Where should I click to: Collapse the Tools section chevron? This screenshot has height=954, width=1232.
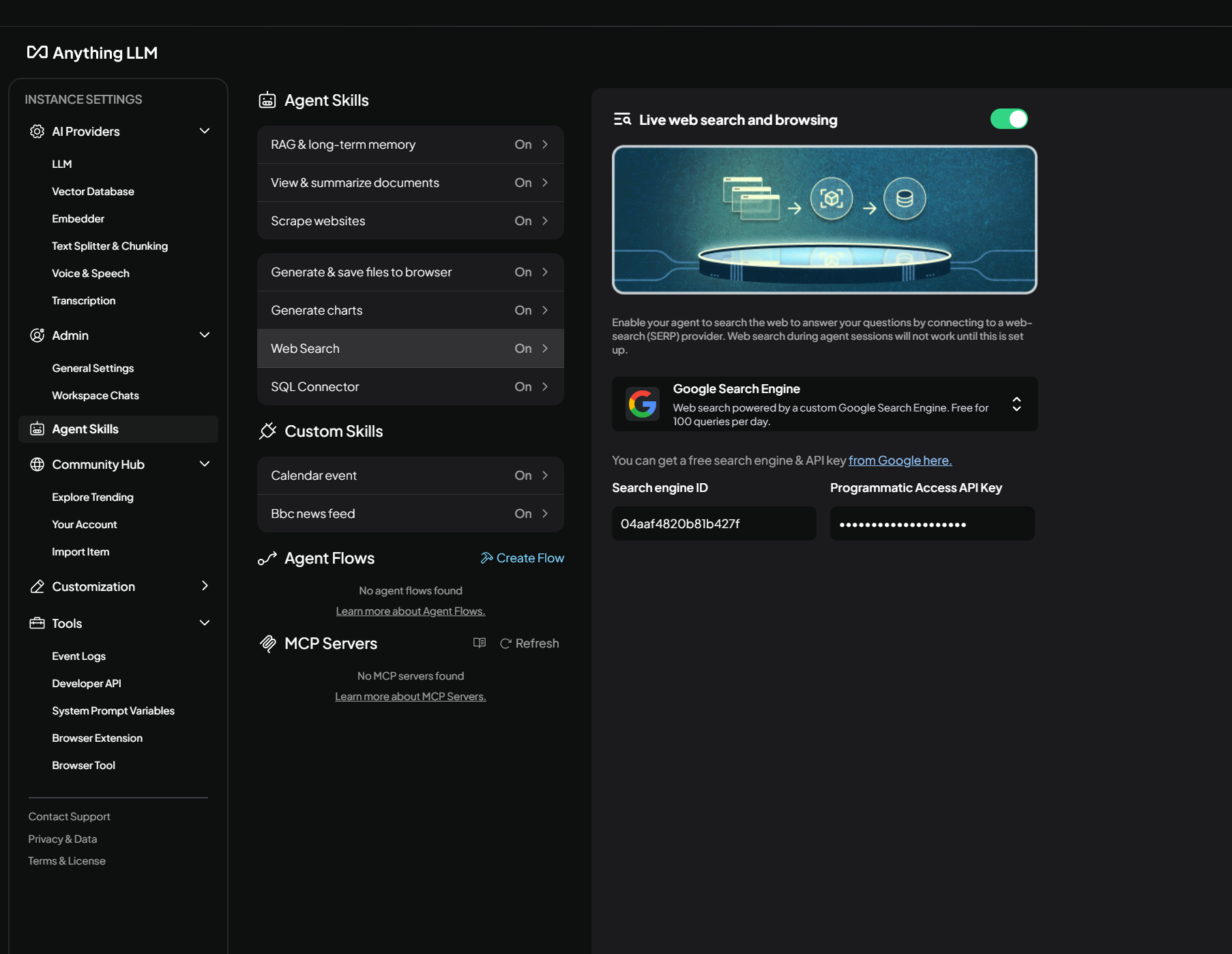pos(204,623)
